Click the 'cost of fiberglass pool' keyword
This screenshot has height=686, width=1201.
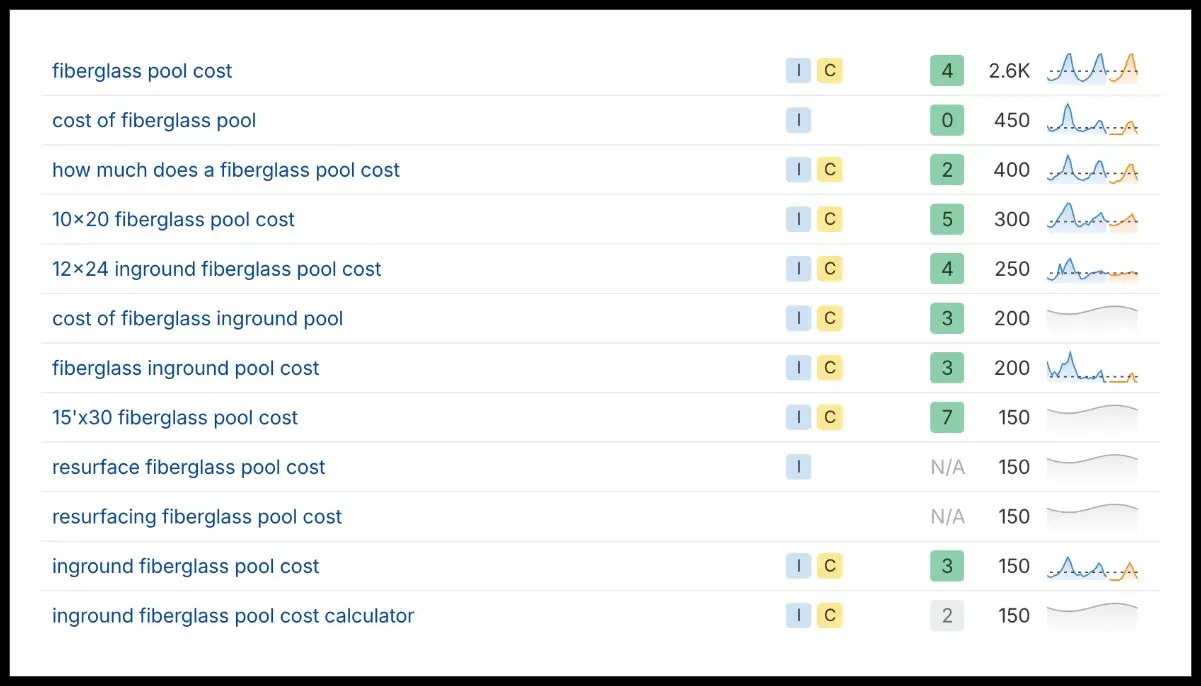[154, 121]
